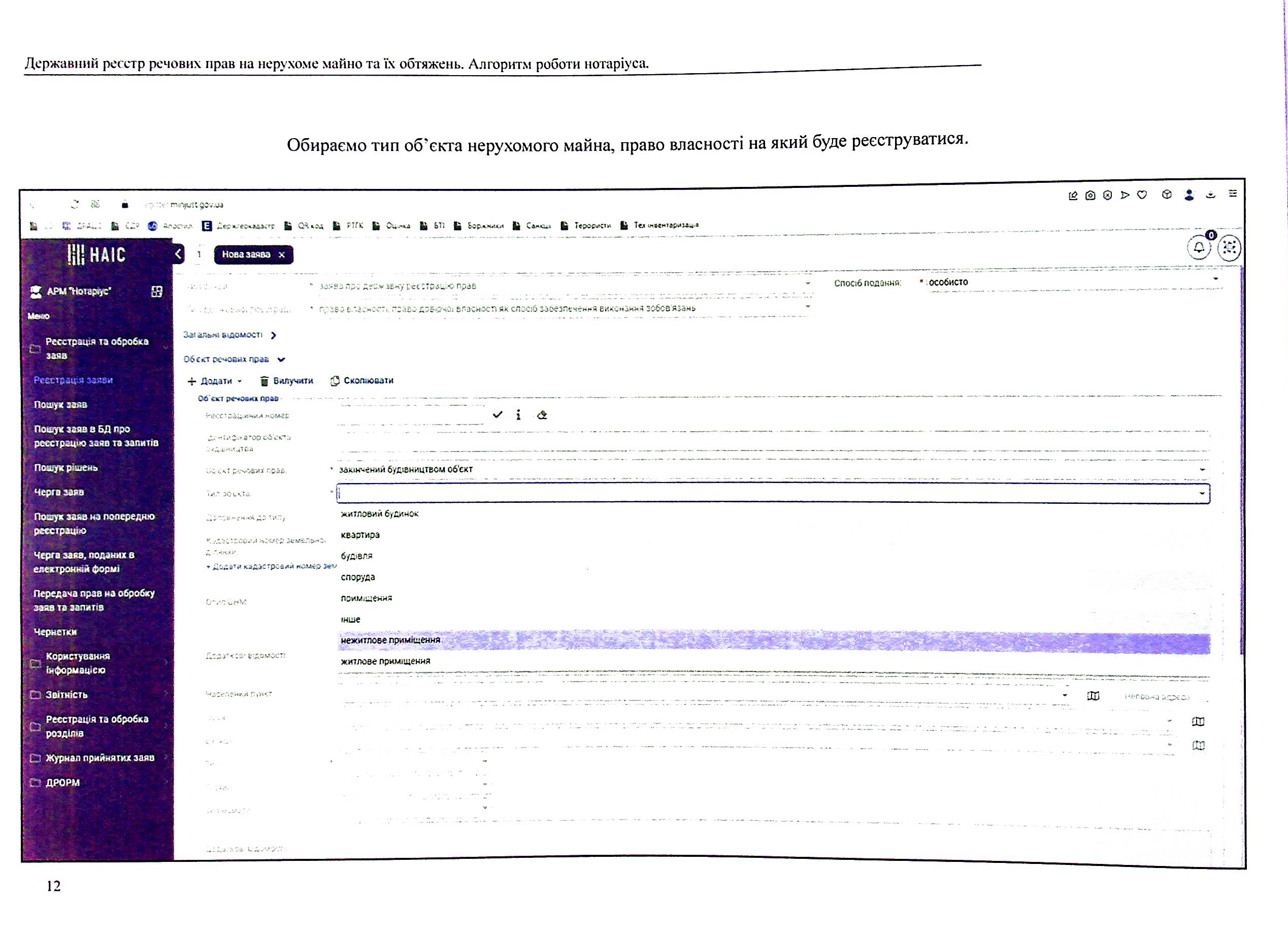The height and width of the screenshot is (932, 1288).
Task: Collapse the sidebar with the arrow button
Action: [178, 254]
